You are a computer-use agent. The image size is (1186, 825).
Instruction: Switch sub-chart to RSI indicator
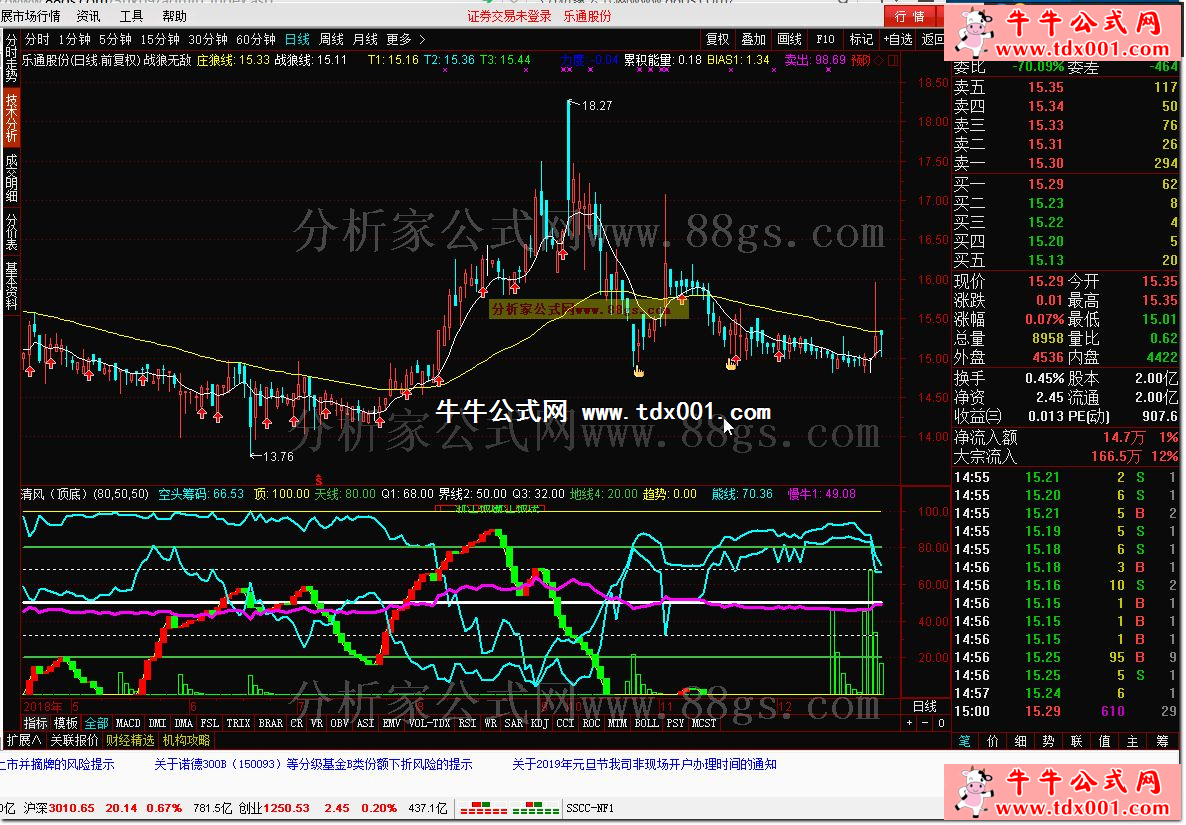tap(467, 723)
